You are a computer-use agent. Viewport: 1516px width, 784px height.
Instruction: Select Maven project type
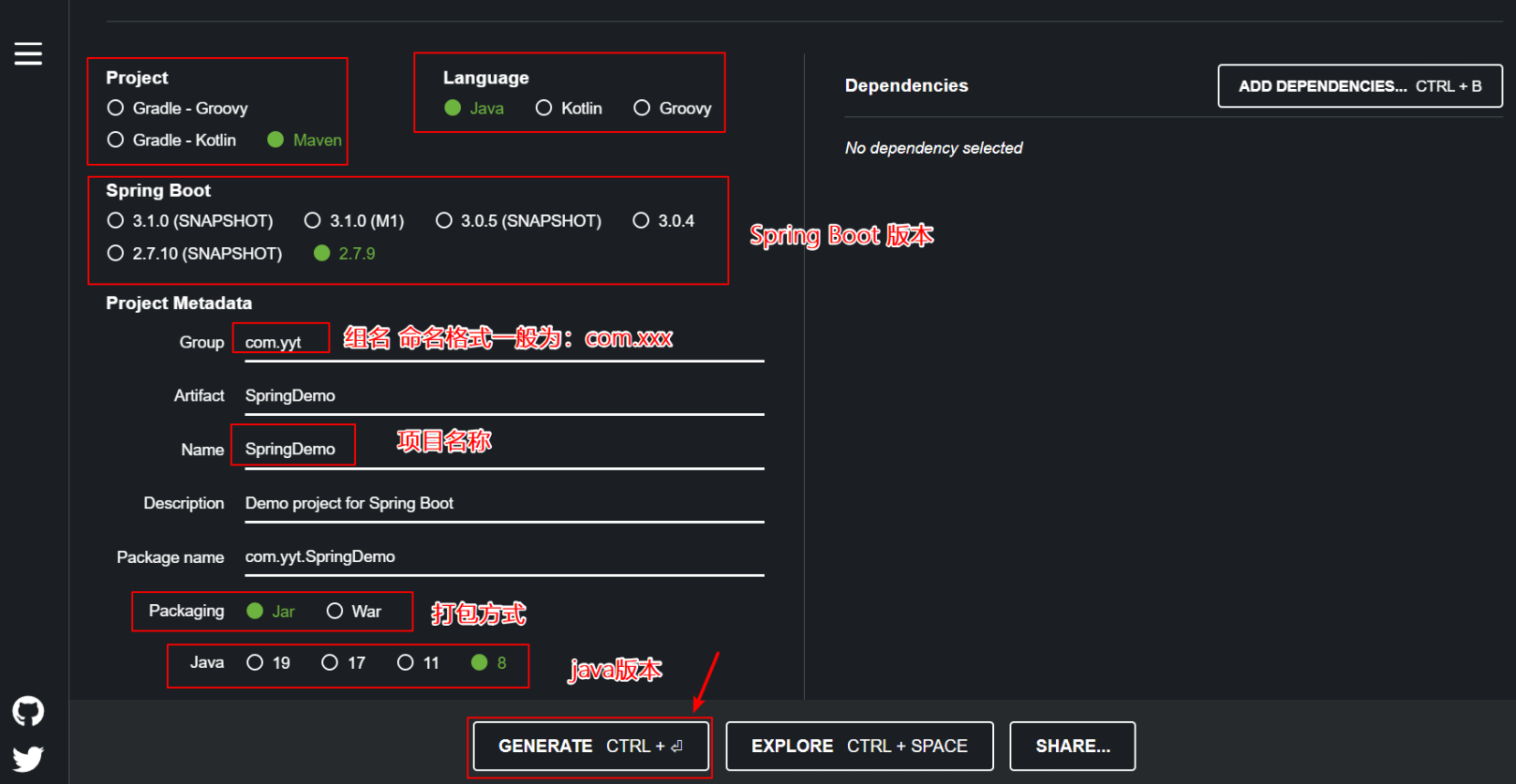coord(305,140)
